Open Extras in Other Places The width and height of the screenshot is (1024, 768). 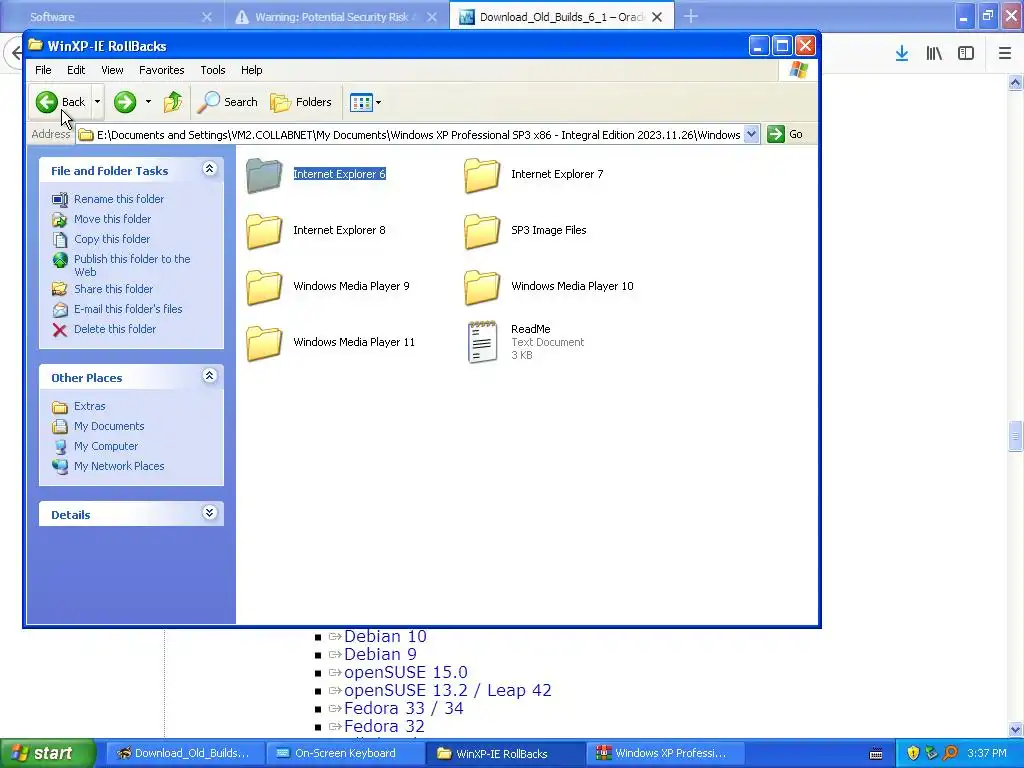[89, 406]
